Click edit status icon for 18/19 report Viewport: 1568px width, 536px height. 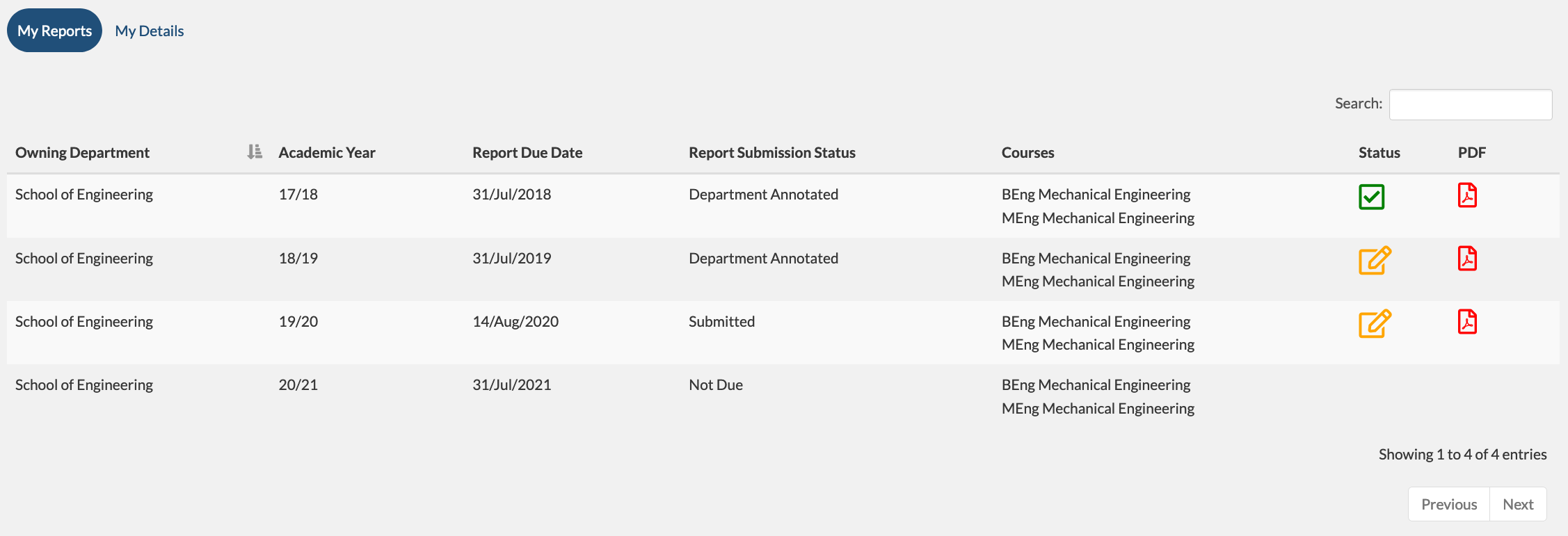(x=1375, y=261)
